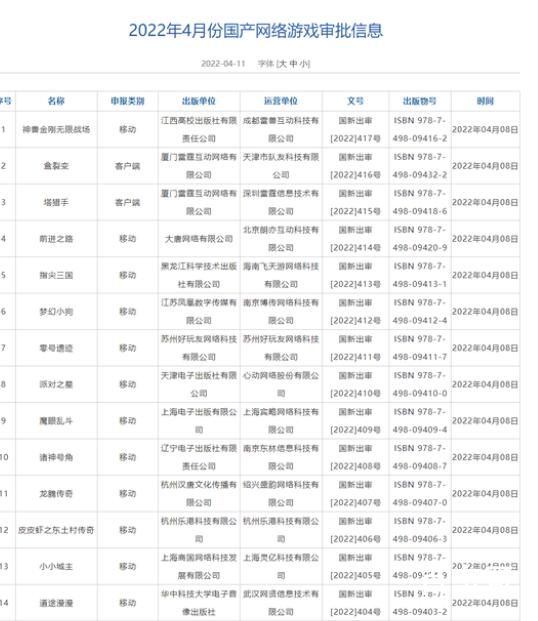
Task: Click the 时间 column header
Action: pos(485,101)
